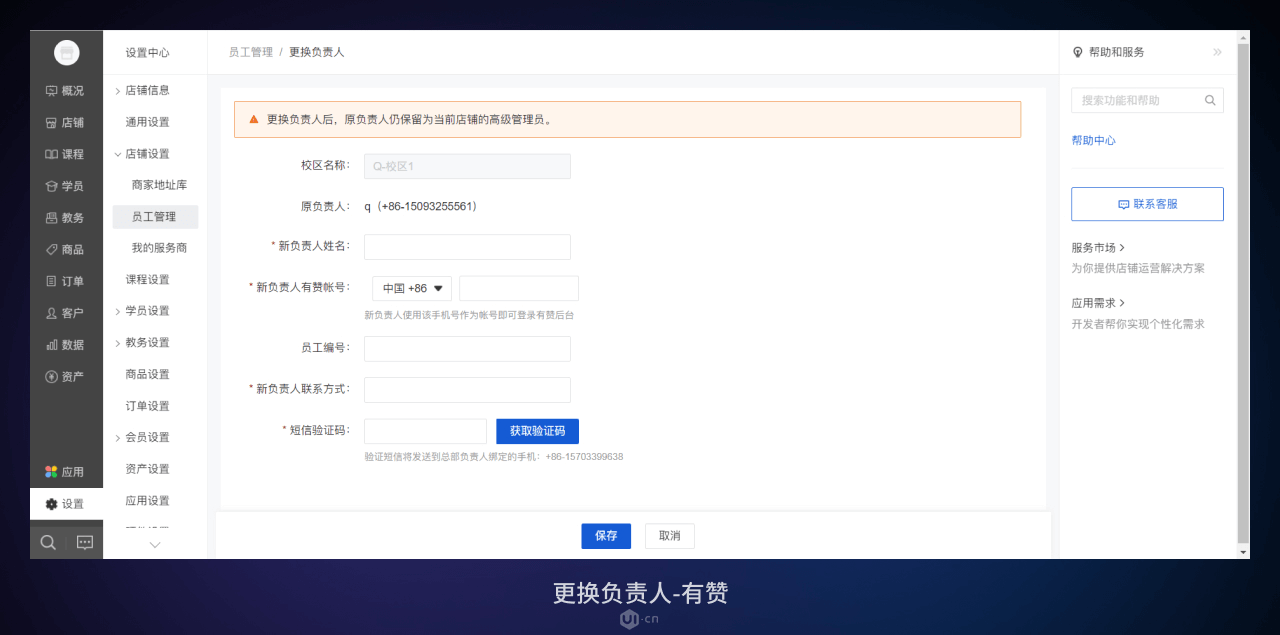Select the 设置 settings gear item
This screenshot has width=1280, height=635.
tap(66, 504)
